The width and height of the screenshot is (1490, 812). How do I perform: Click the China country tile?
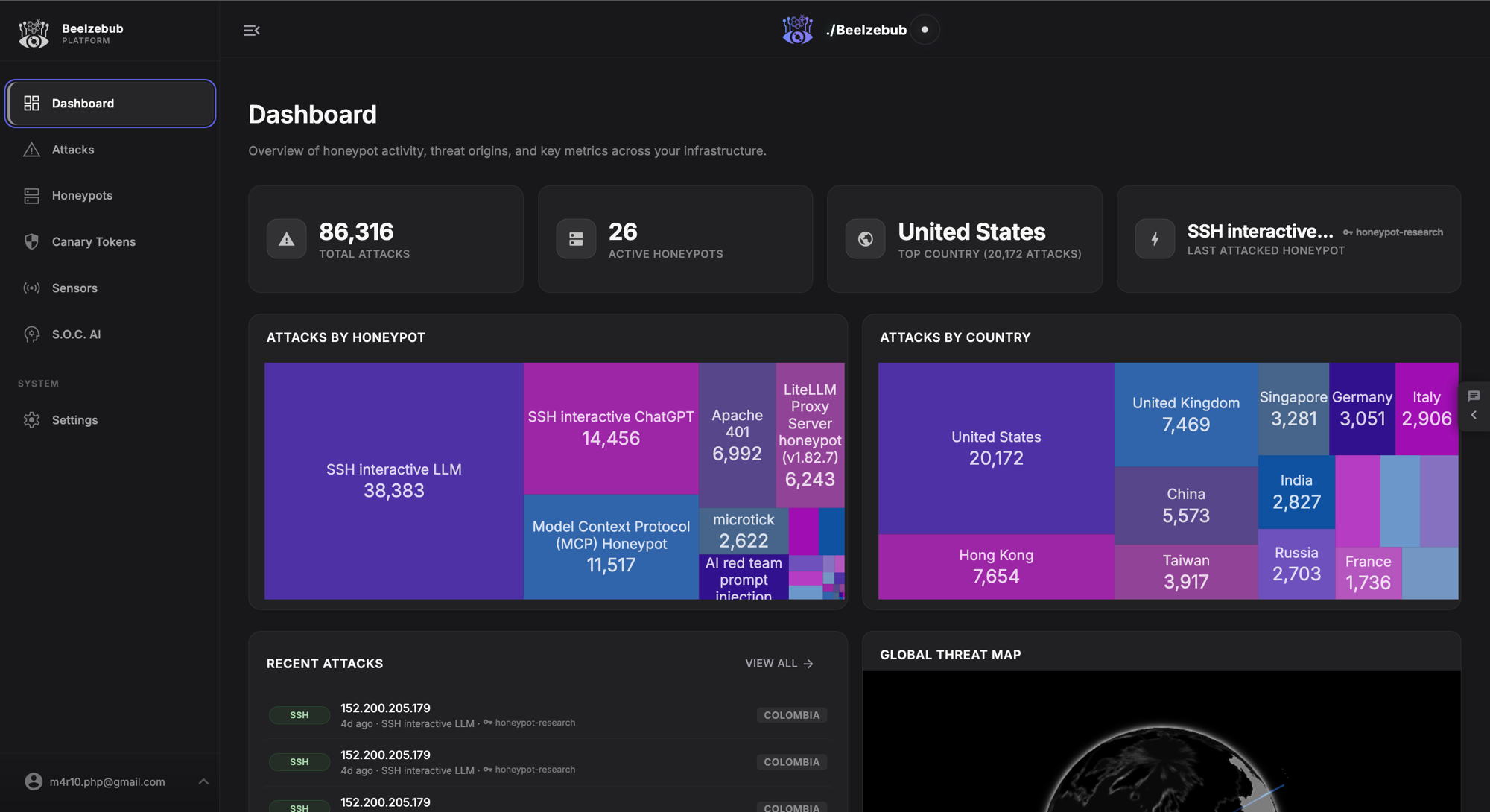coord(1186,506)
